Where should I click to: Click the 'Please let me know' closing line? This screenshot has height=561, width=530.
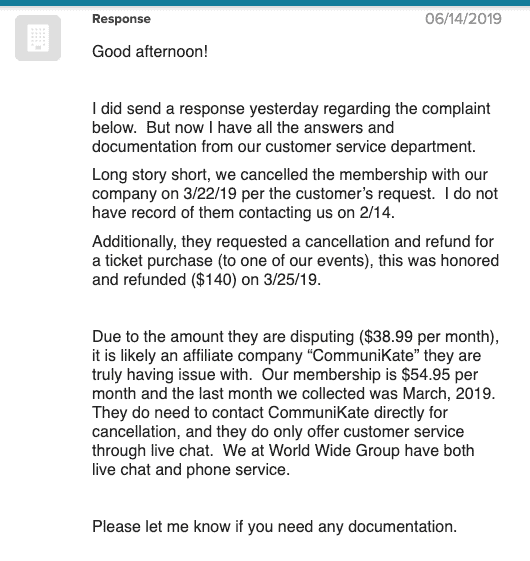tap(274, 527)
